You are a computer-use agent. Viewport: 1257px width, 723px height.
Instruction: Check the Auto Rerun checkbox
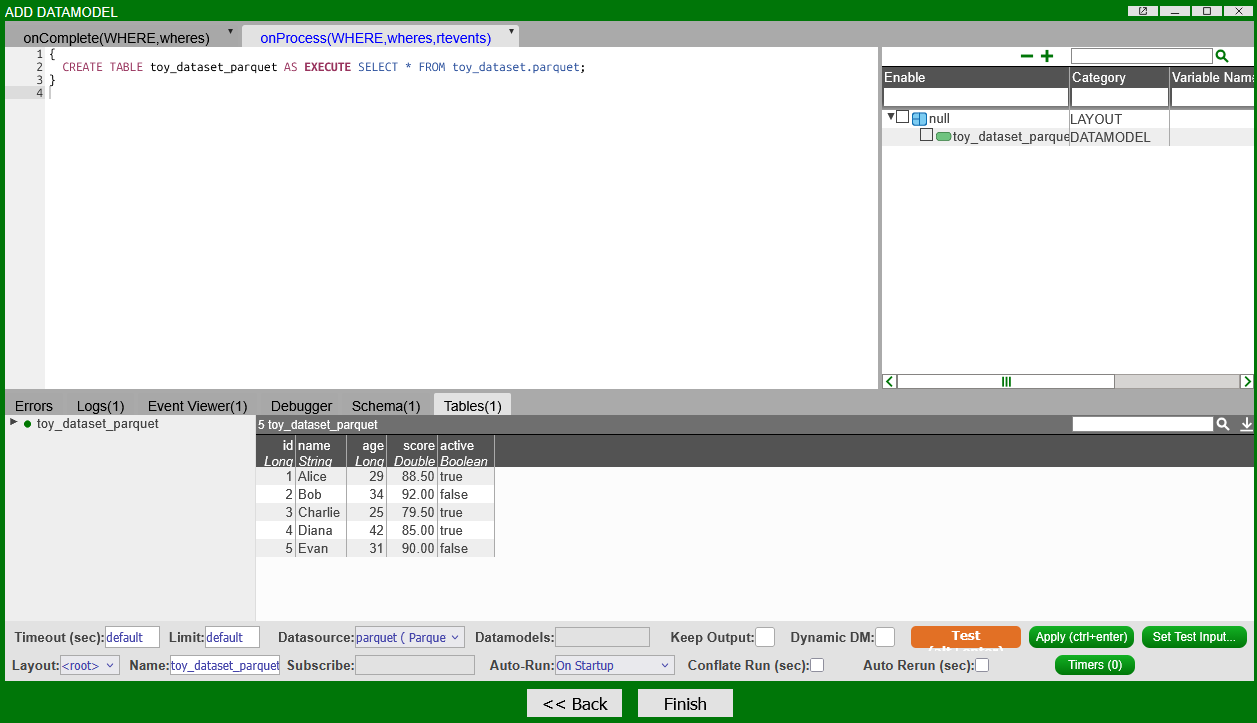[982, 665]
